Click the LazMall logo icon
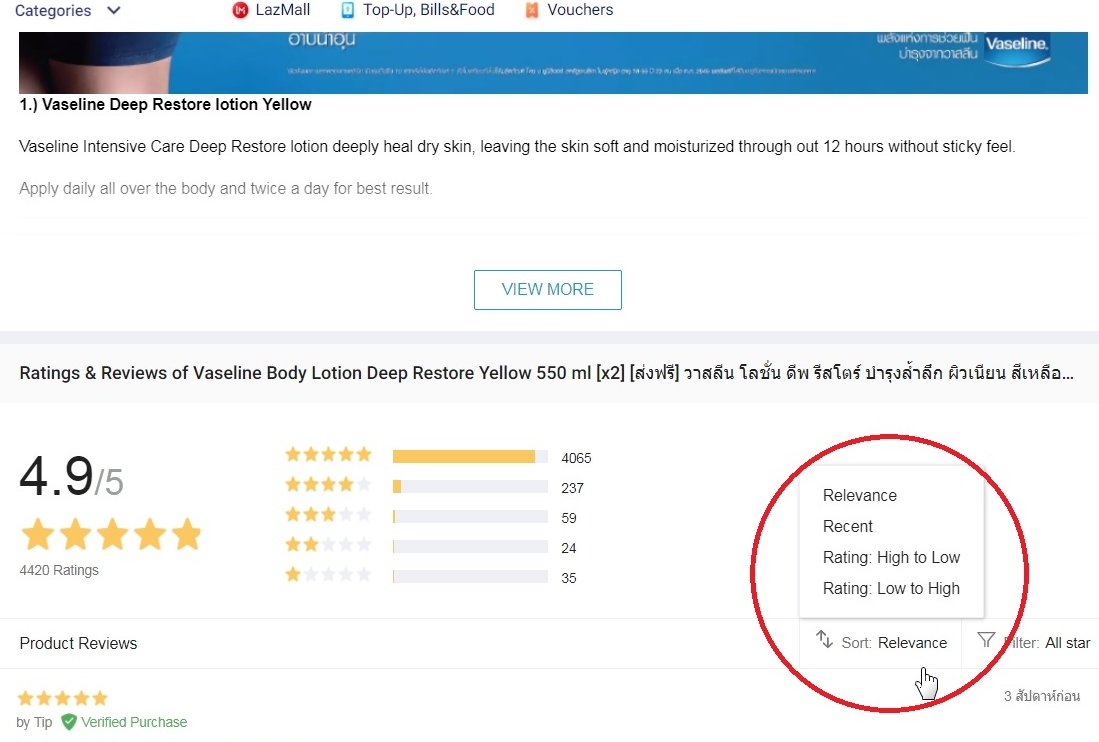 pos(240,10)
